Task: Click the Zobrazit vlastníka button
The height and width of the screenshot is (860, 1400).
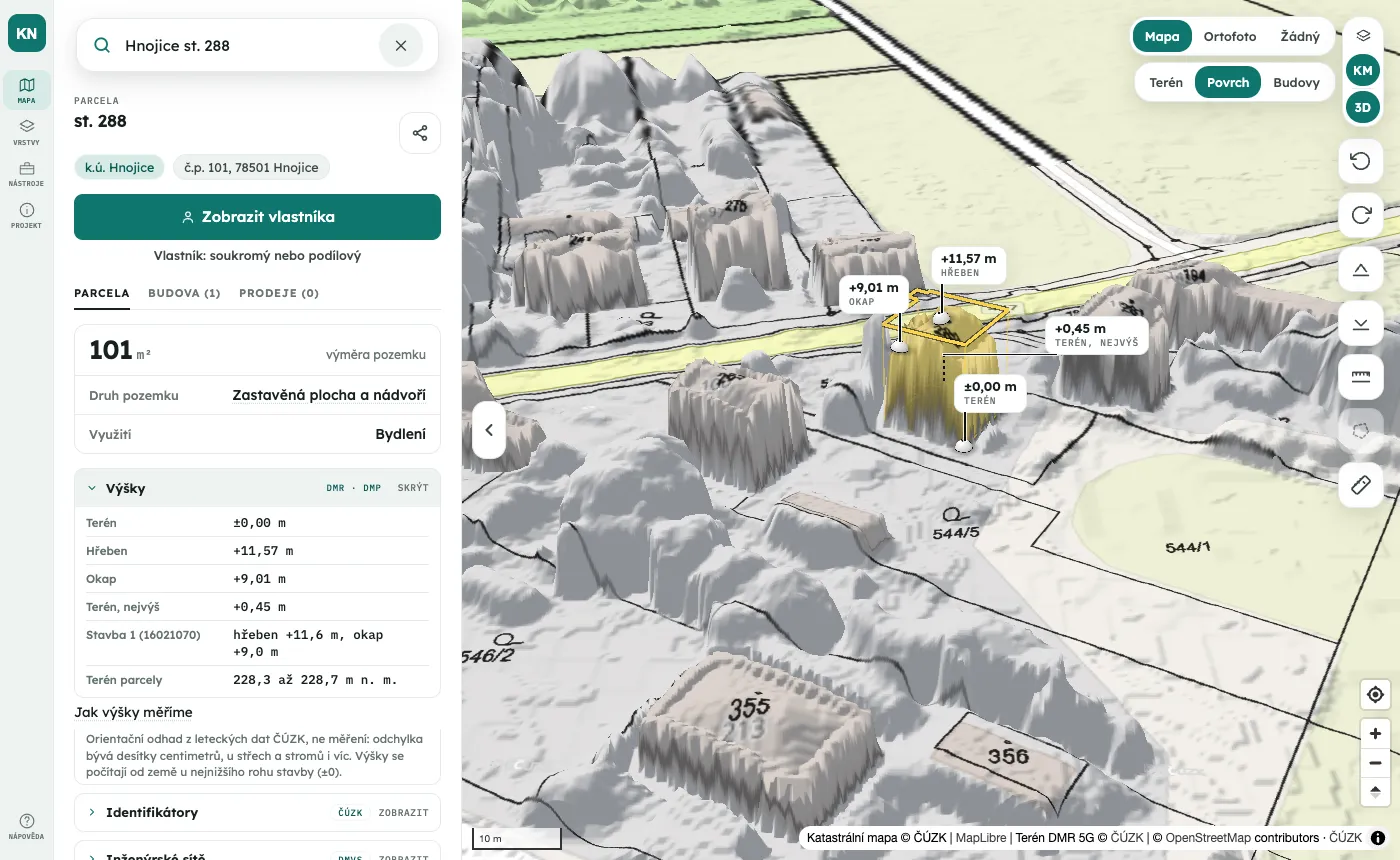Action: coord(257,217)
